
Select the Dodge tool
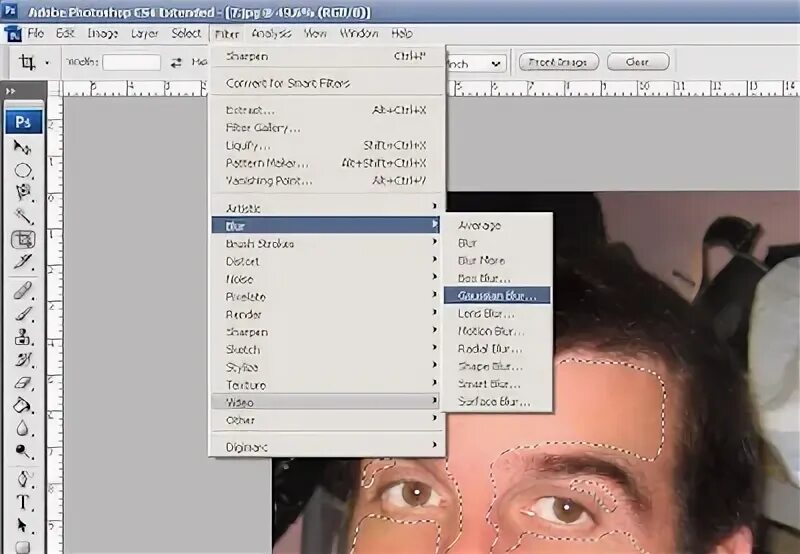22,451
